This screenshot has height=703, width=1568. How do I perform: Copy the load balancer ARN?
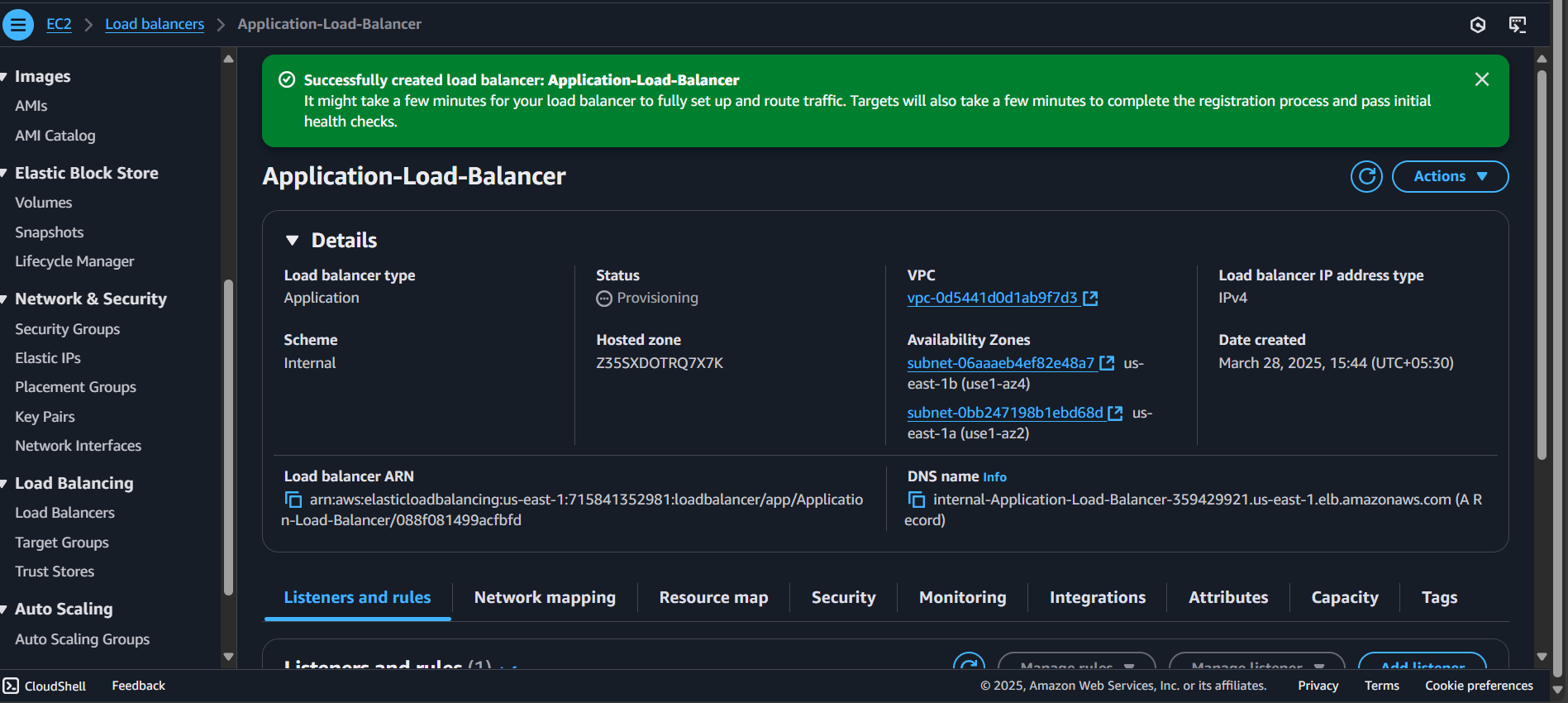(293, 500)
